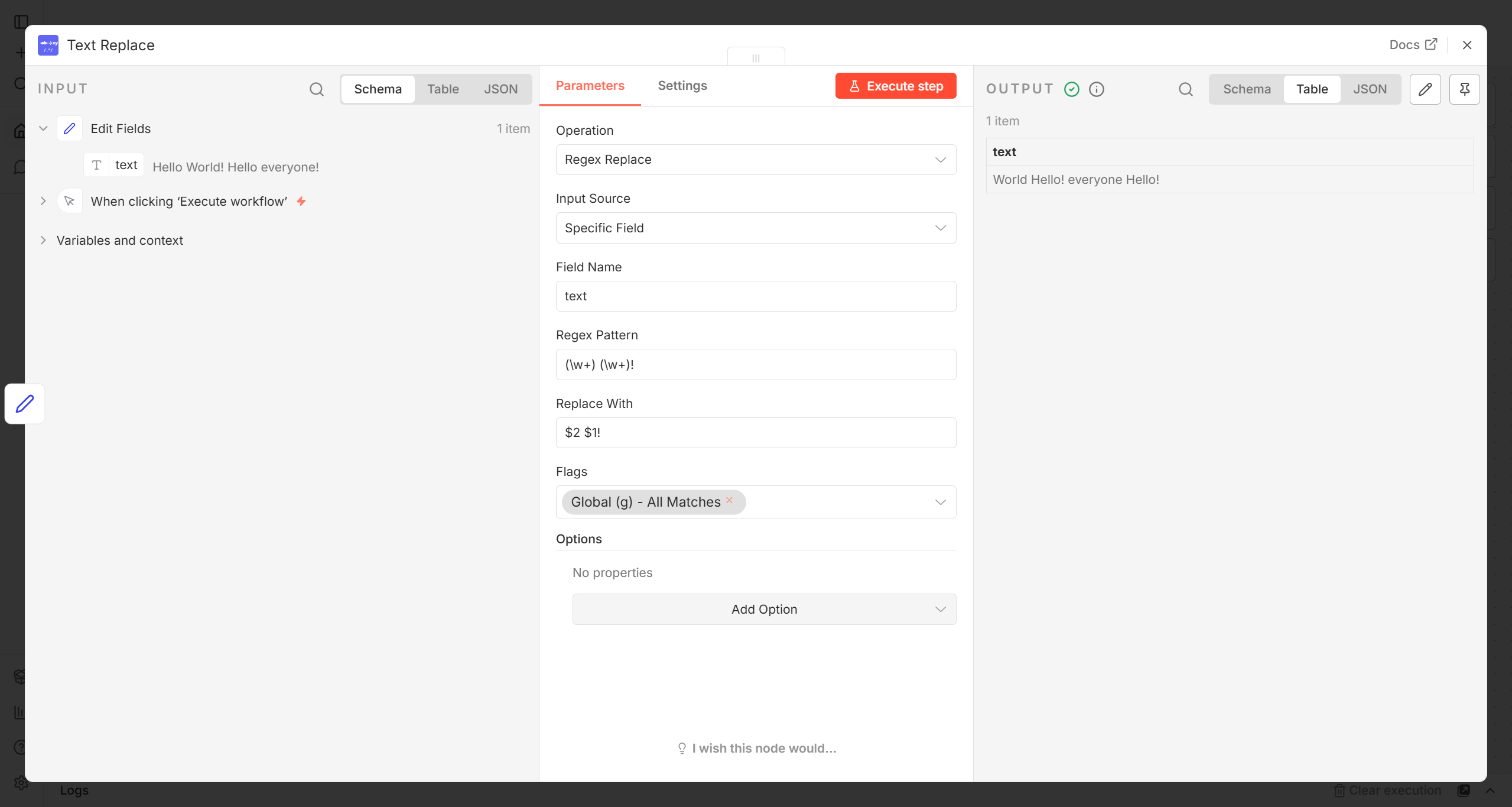Open the Input Source dropdown

click(756, 228)
